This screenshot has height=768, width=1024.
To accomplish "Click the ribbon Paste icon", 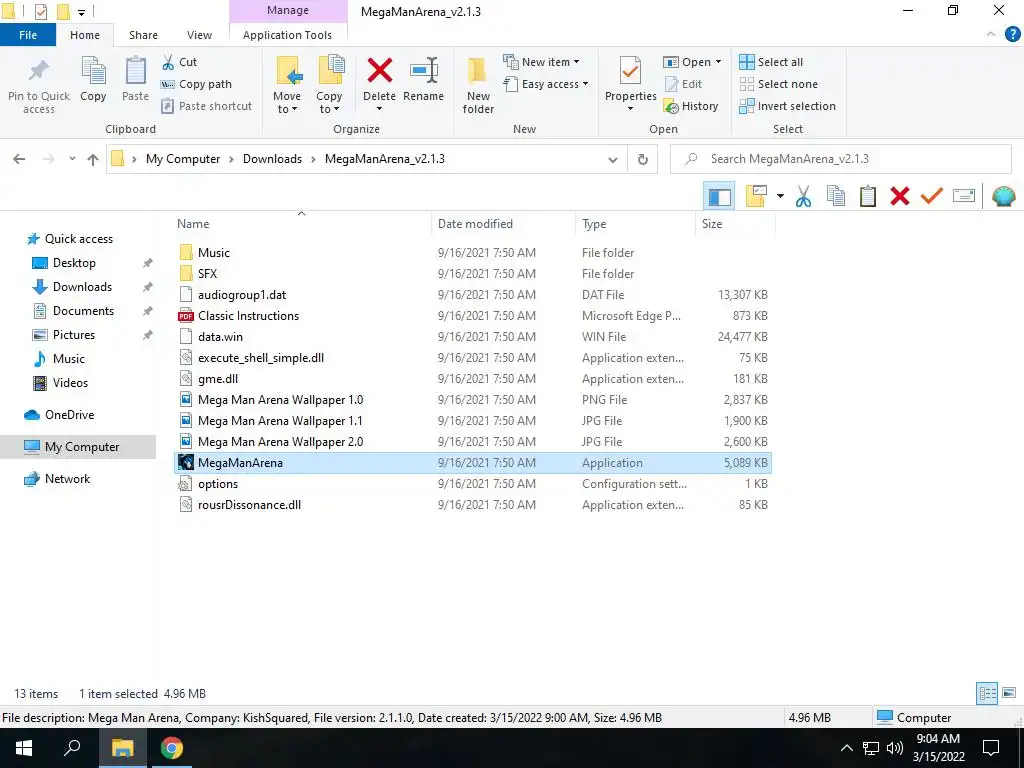I will click(x=135, y=71).
